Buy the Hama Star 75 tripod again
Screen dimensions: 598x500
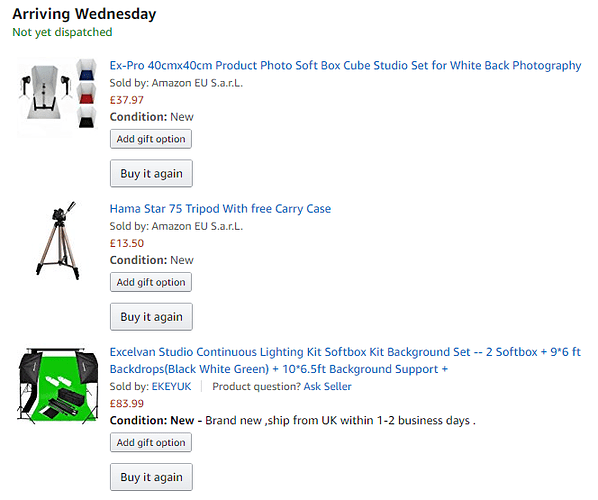[151, 317]
